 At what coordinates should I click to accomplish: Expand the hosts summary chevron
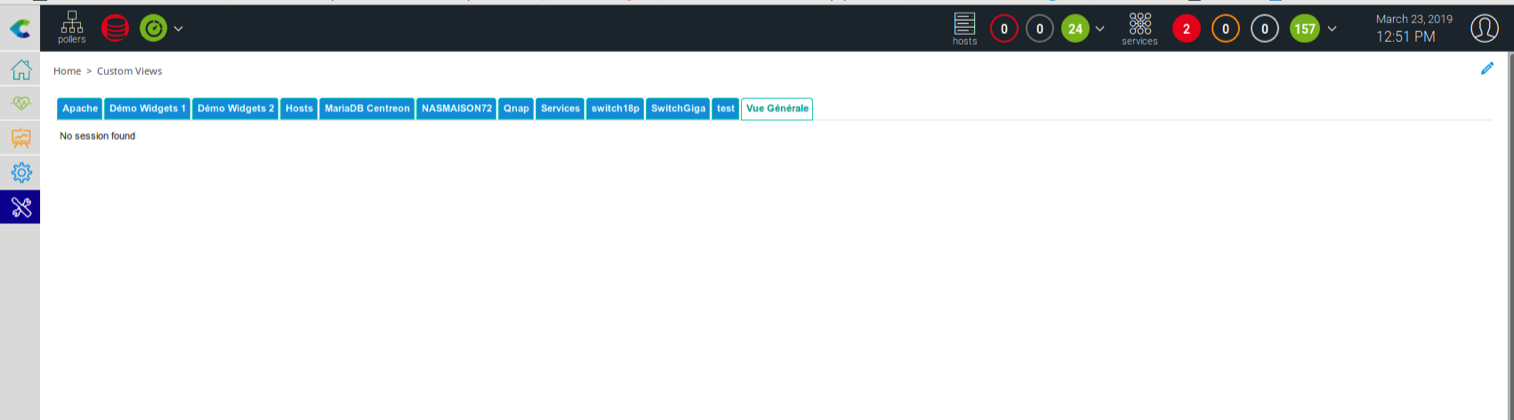click(x=1100, y=29)
